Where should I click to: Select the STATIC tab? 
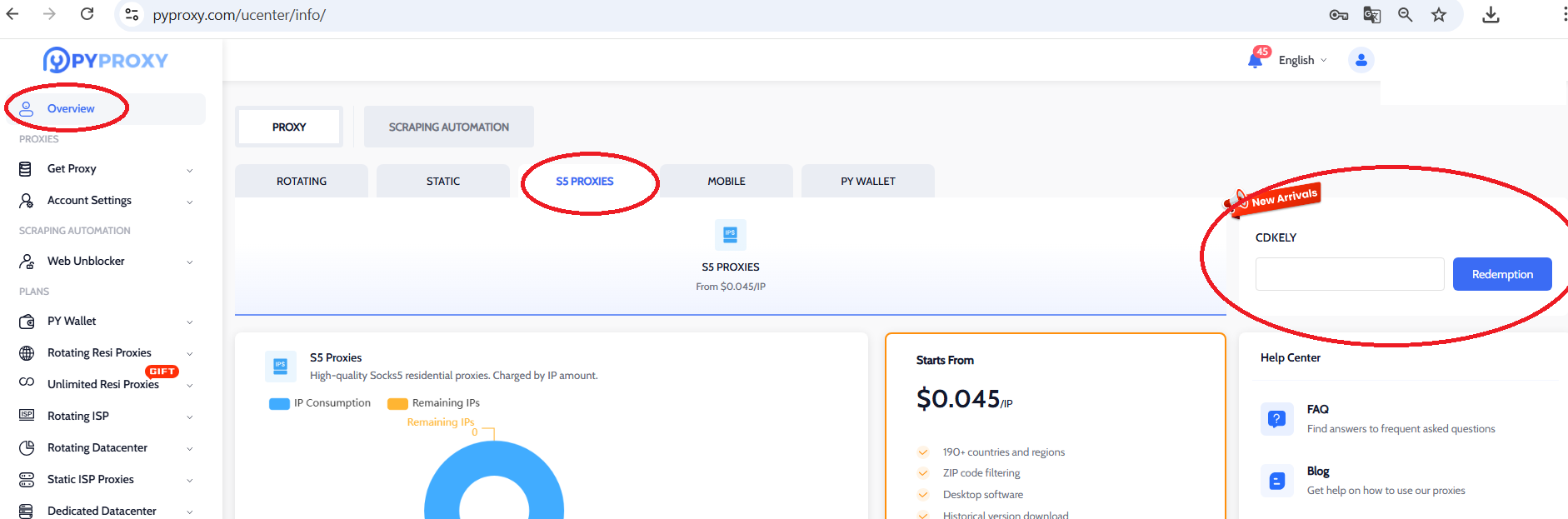click(443, 181)
